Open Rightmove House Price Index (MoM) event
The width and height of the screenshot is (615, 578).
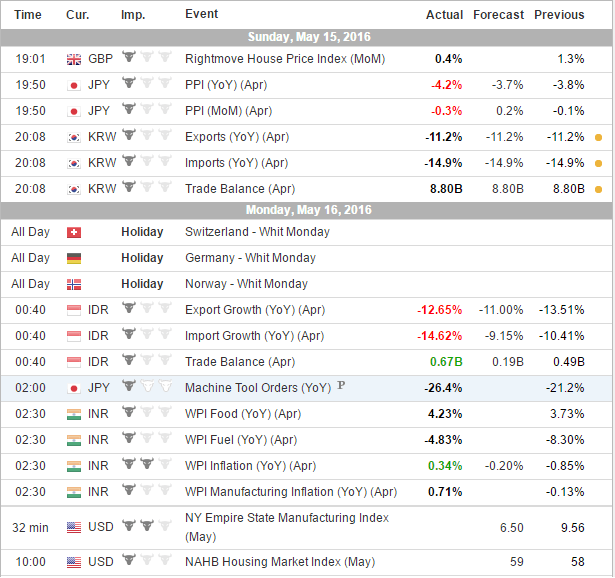[x=285, y=59]
